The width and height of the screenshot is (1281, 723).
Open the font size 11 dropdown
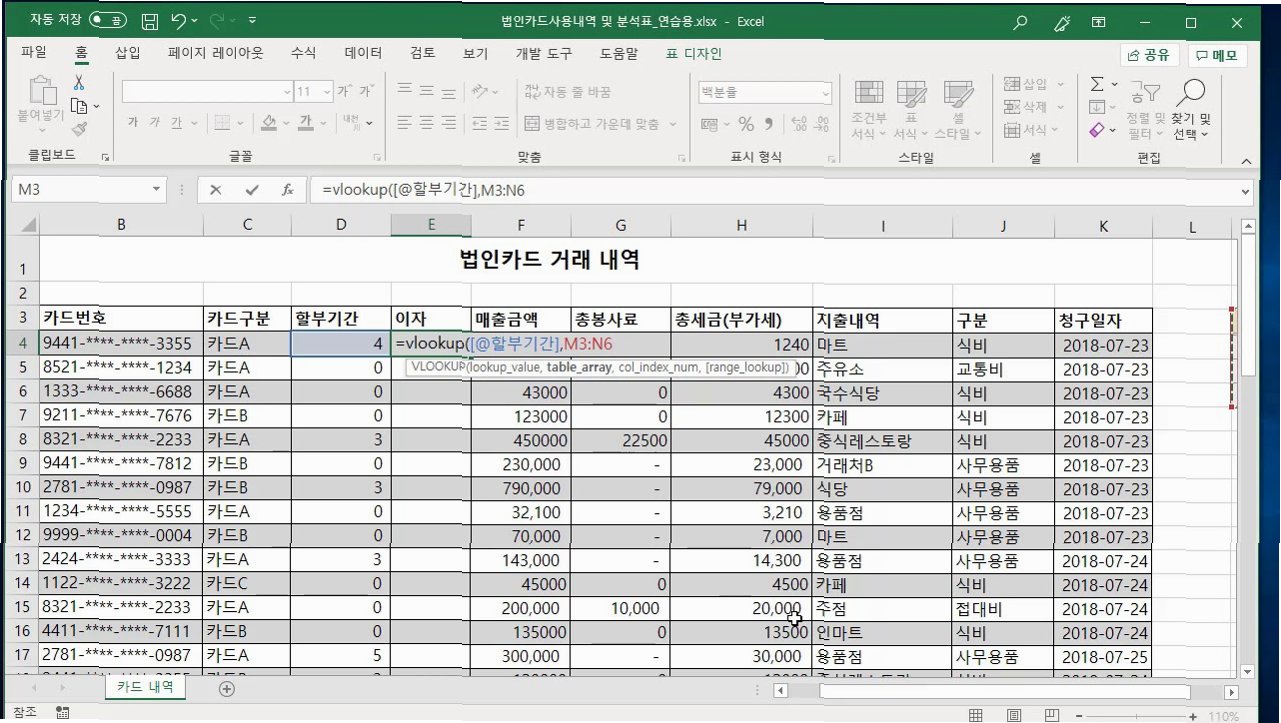(328, 92)
